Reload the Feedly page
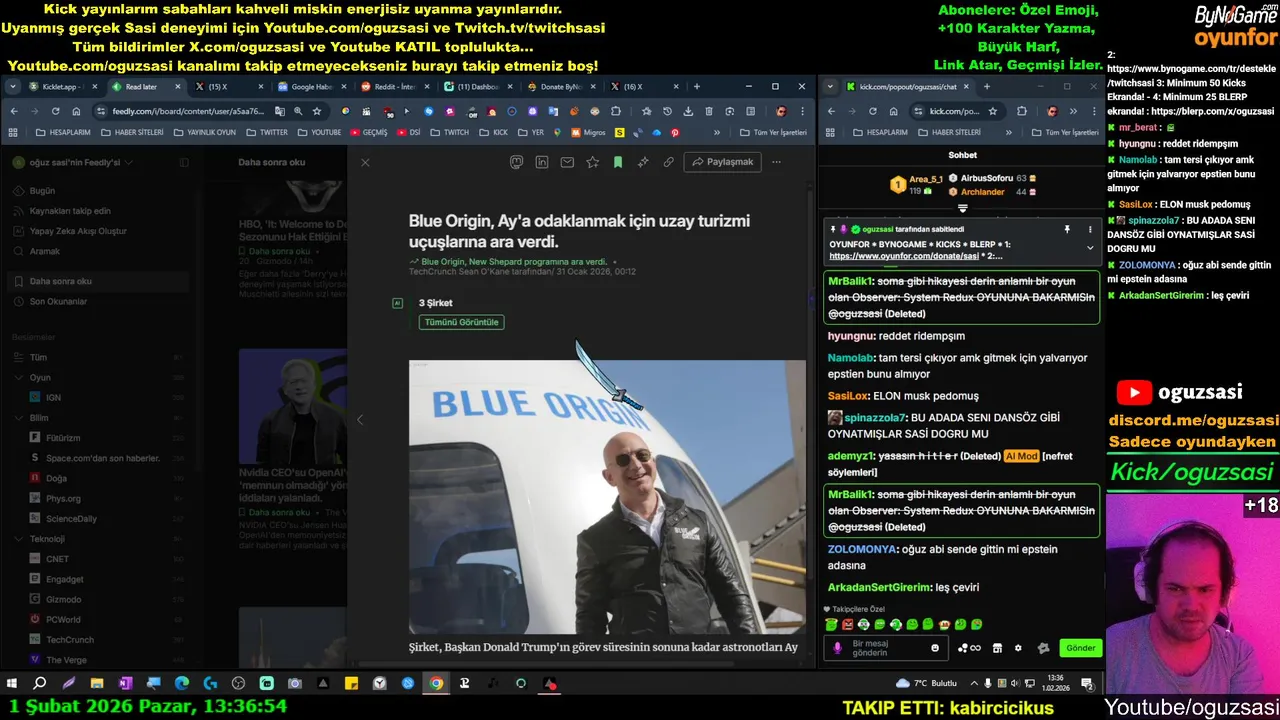This screenshot has width=1280, height=720. tap(55, 111)
